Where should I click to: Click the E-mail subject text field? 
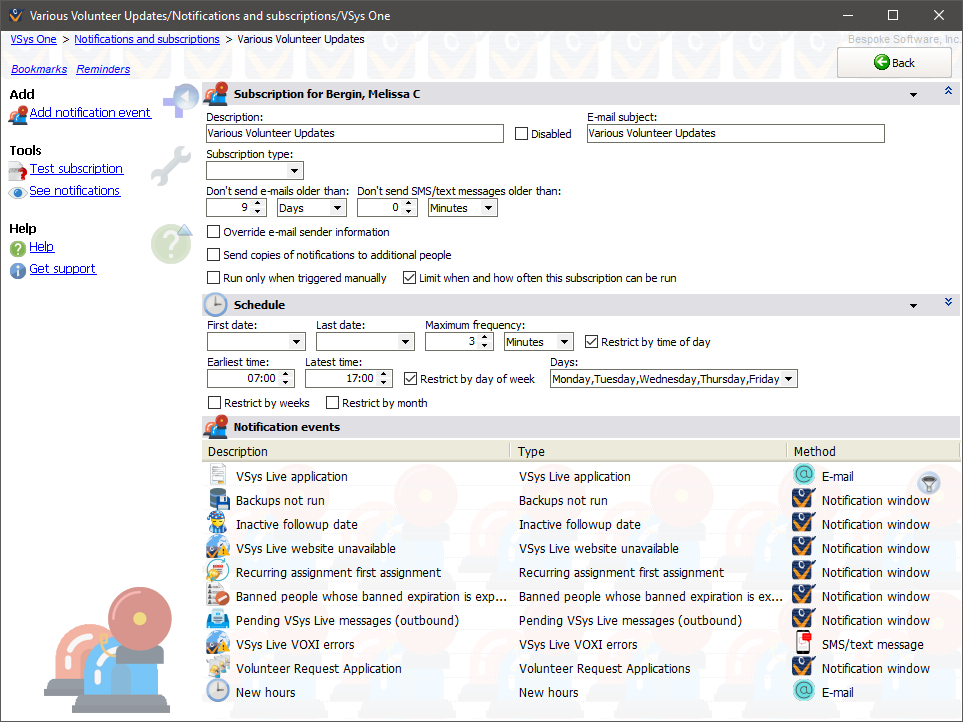pyautogui.click(x=735, y=133)
